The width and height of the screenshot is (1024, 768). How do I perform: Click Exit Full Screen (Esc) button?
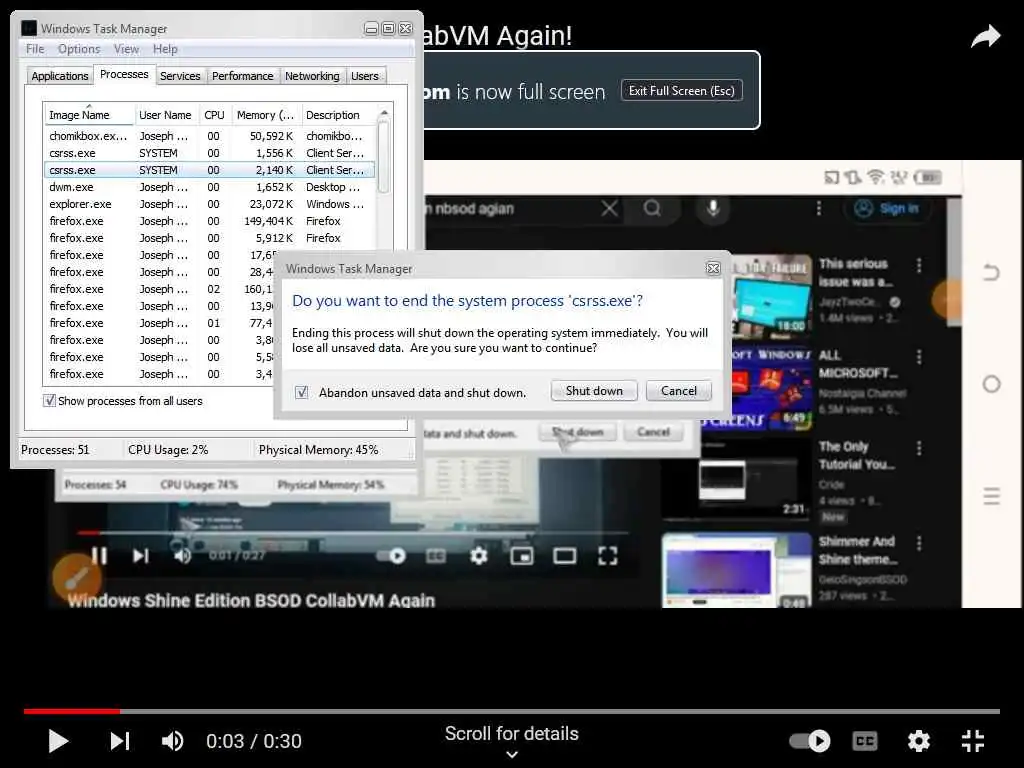point(682,91)
